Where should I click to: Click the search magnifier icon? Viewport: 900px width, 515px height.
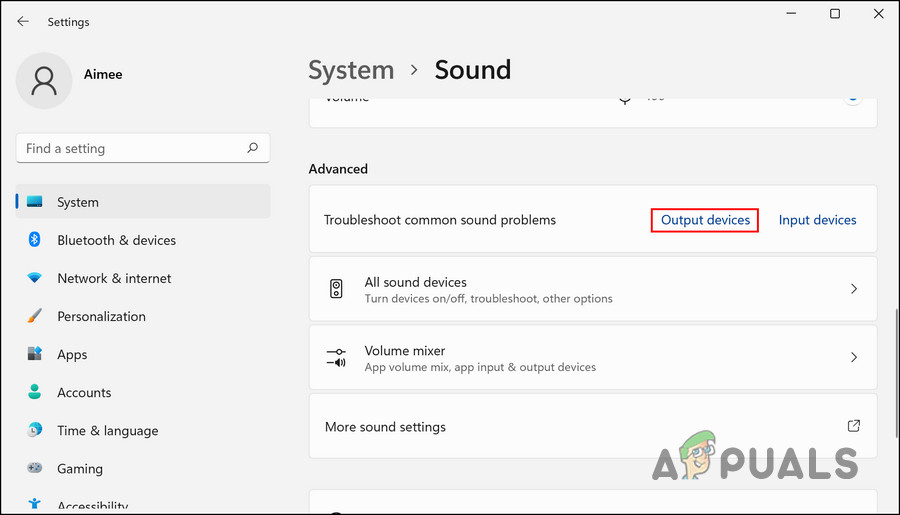(253, 148)
